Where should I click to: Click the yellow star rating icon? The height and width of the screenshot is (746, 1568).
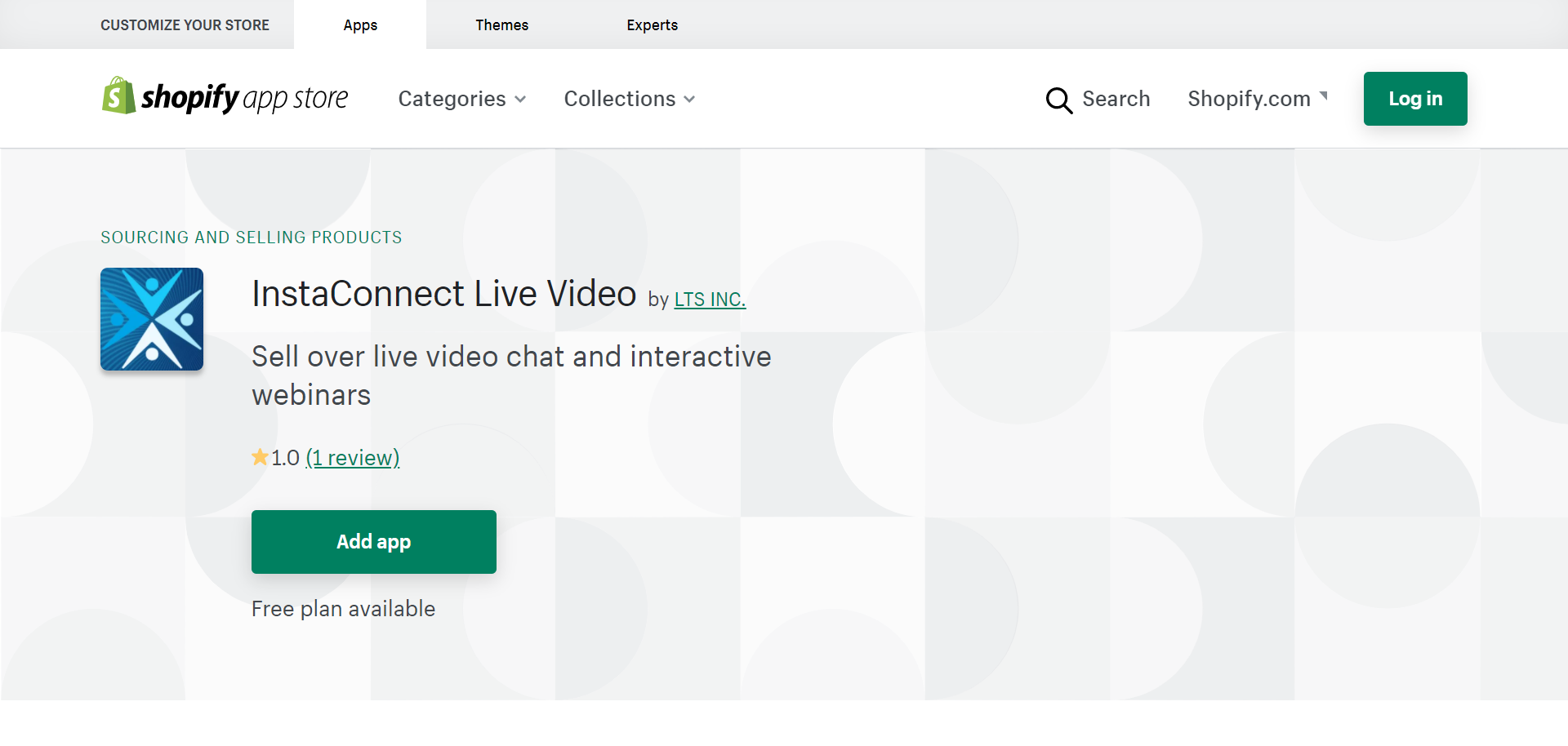(x=259, y=457)
